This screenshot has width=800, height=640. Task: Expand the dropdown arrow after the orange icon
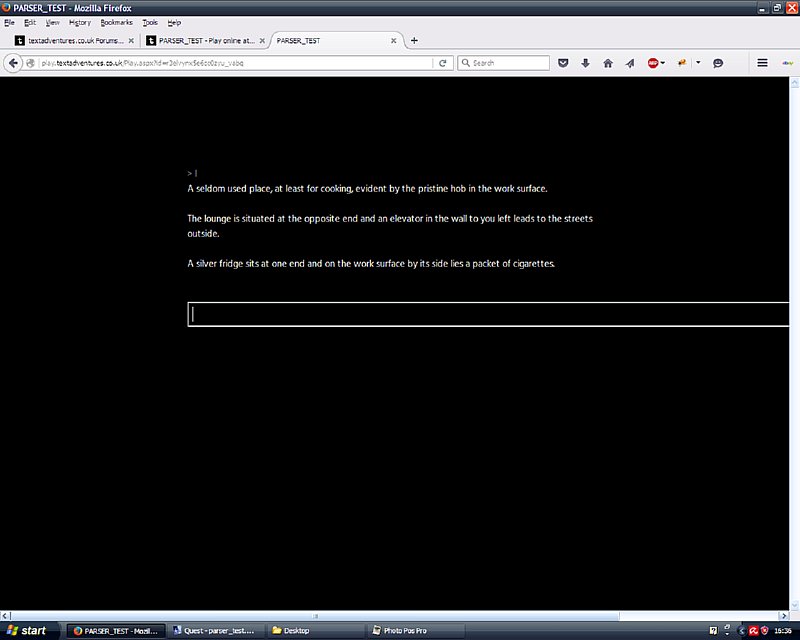pyautogui.click(x=698, y=62)
